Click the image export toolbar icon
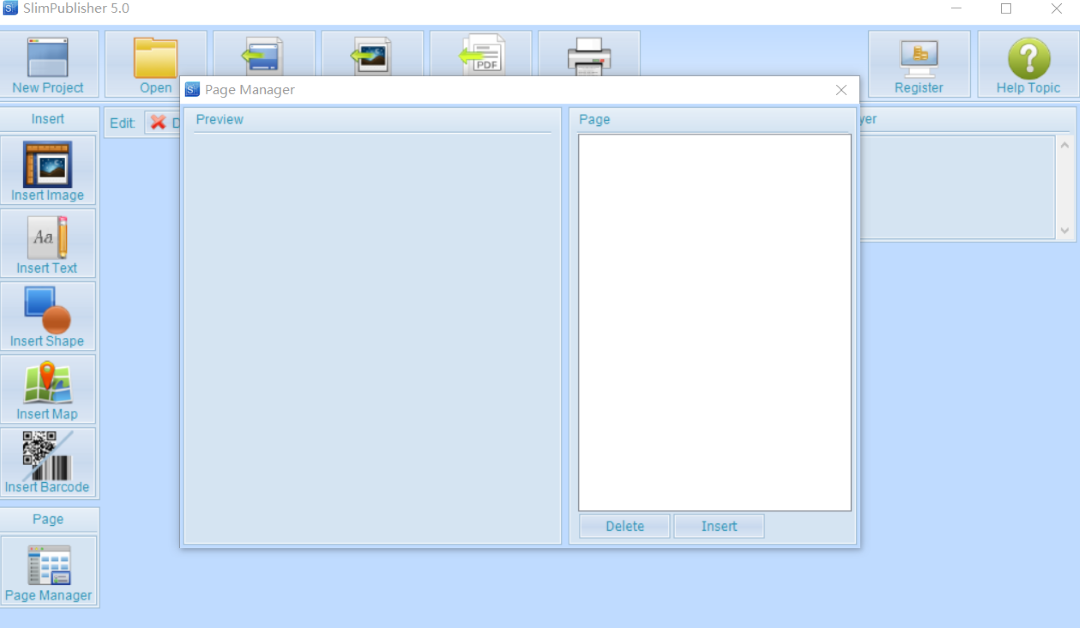Screen dimensions: 1080x628 tap(372, 54)
